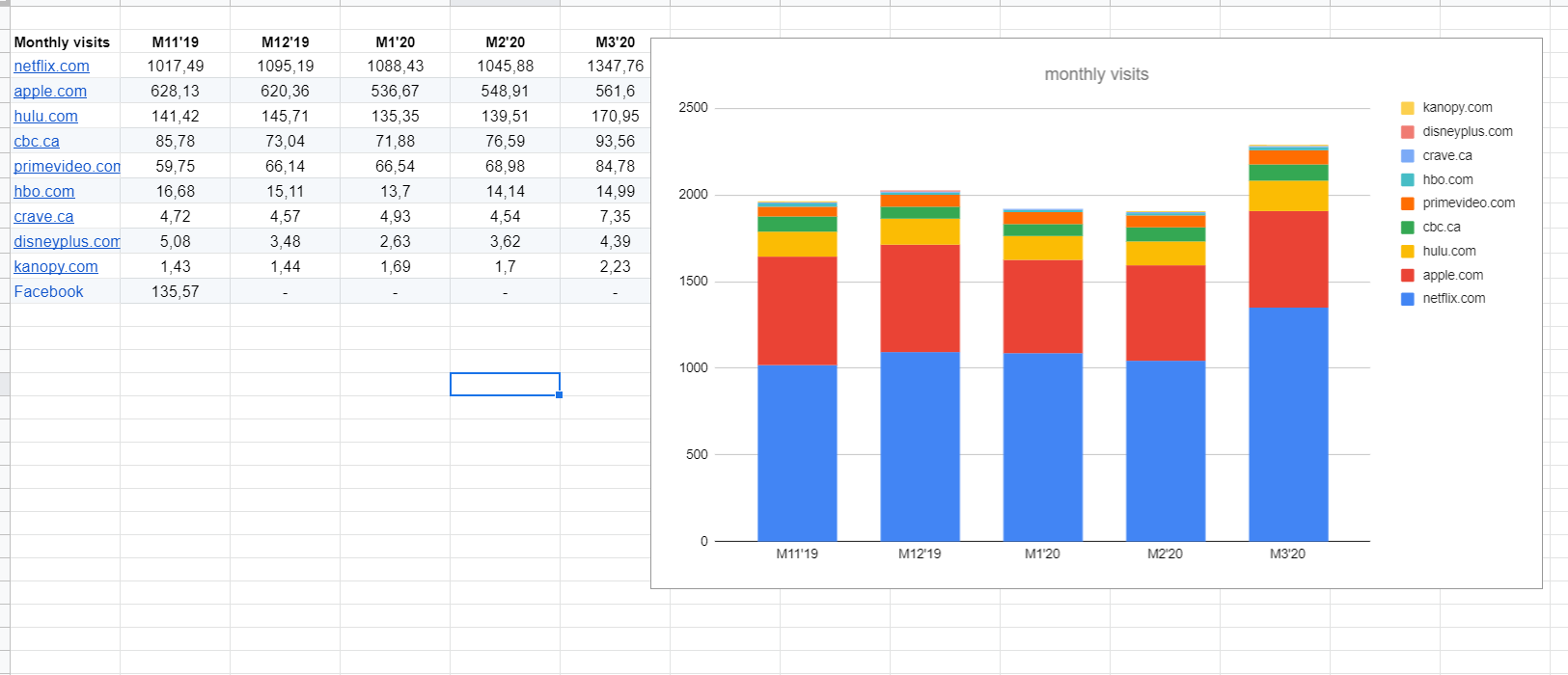The image size is (1568, 675).
Task: Click the blue netflix segment of M3'20 bar
Action: [1288, 424]
